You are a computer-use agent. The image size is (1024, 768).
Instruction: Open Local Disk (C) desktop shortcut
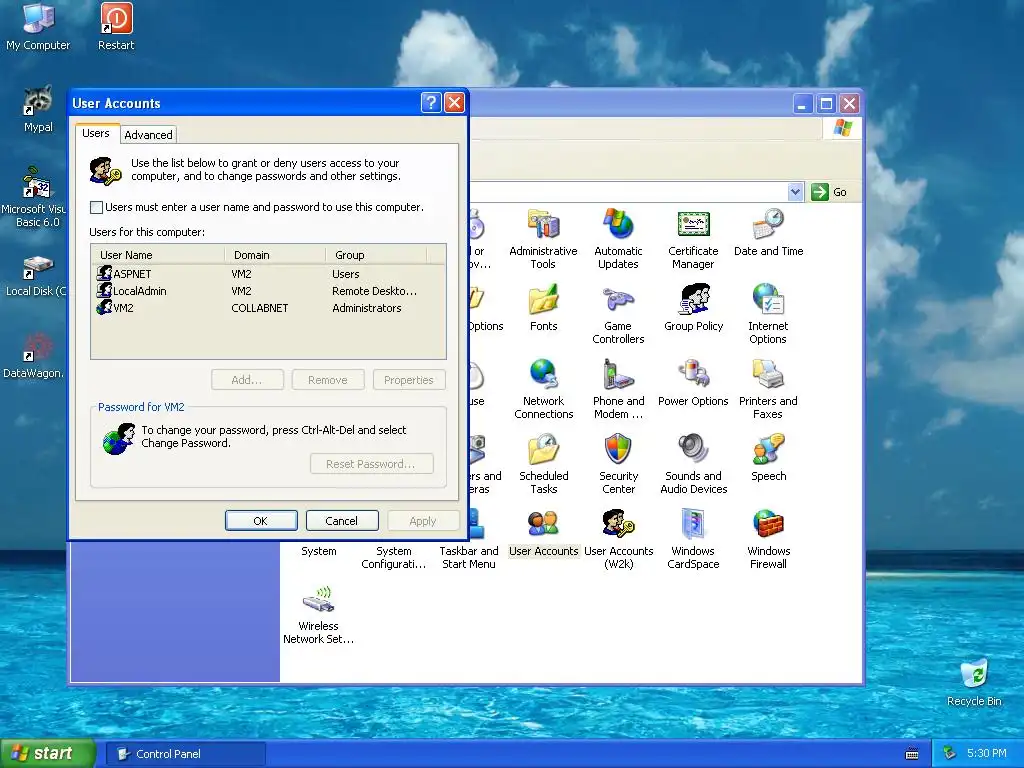click(x=36, y=276)
